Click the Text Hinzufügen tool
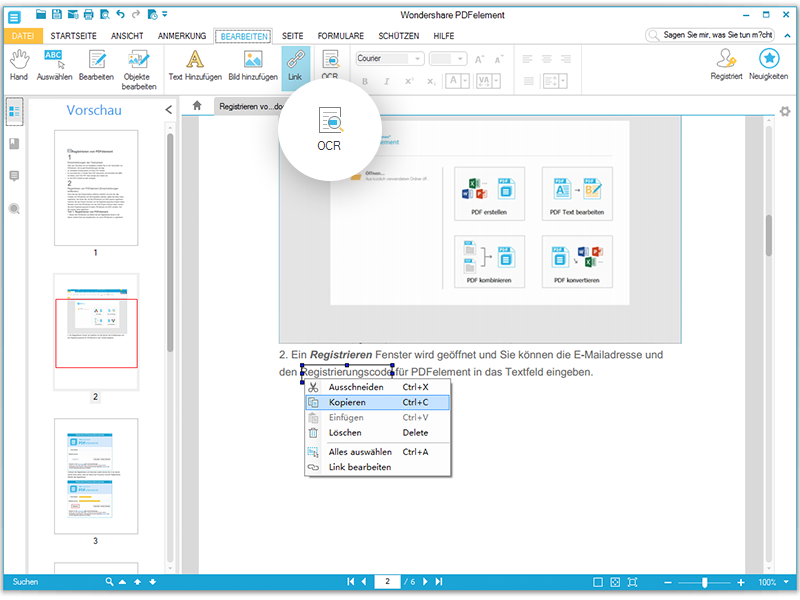 [195, 64]
